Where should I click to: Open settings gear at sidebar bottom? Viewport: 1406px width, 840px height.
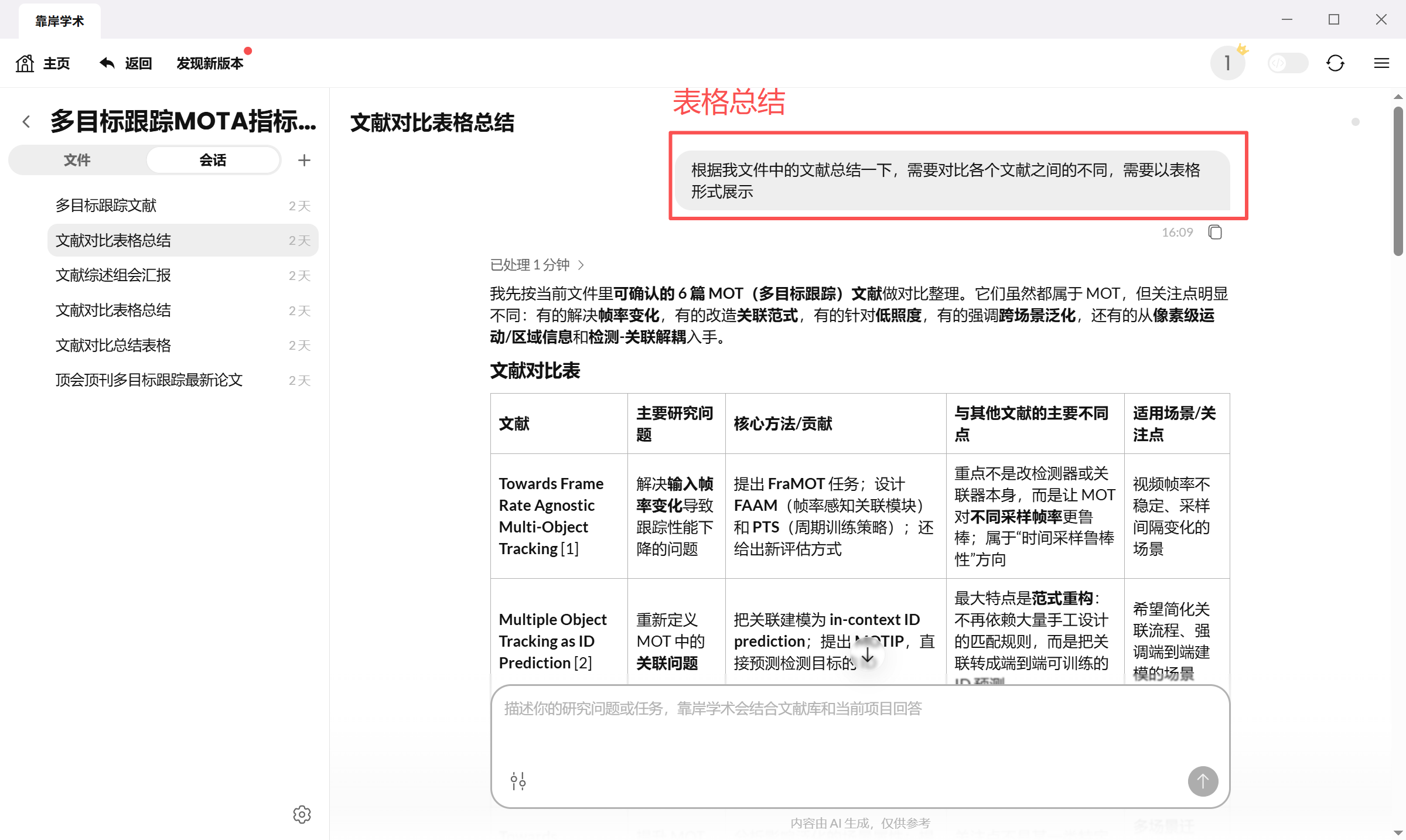[302, 814]
